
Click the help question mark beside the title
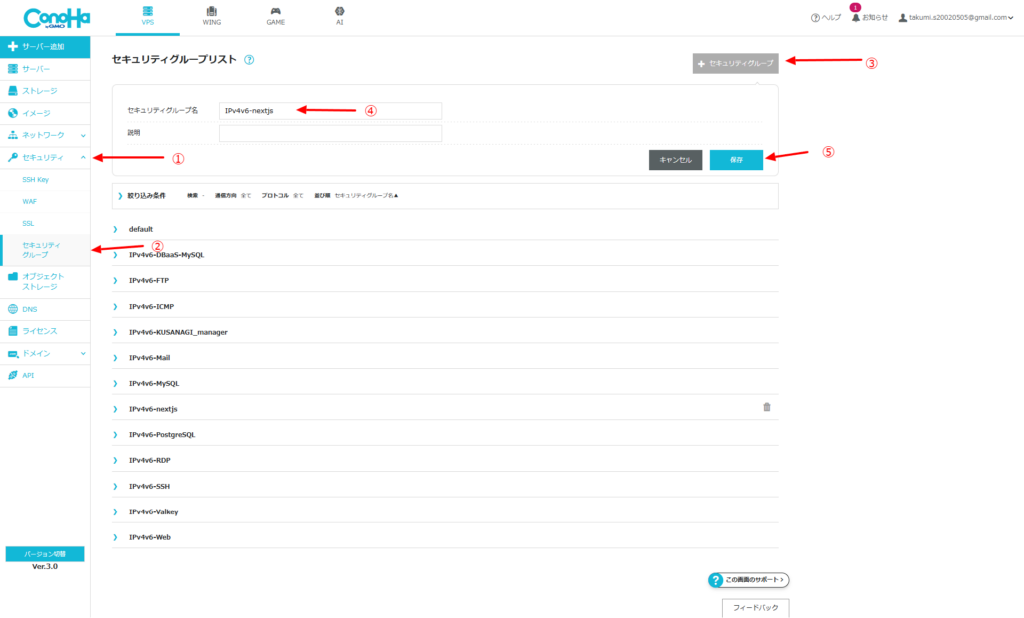[x=249, y=60]
